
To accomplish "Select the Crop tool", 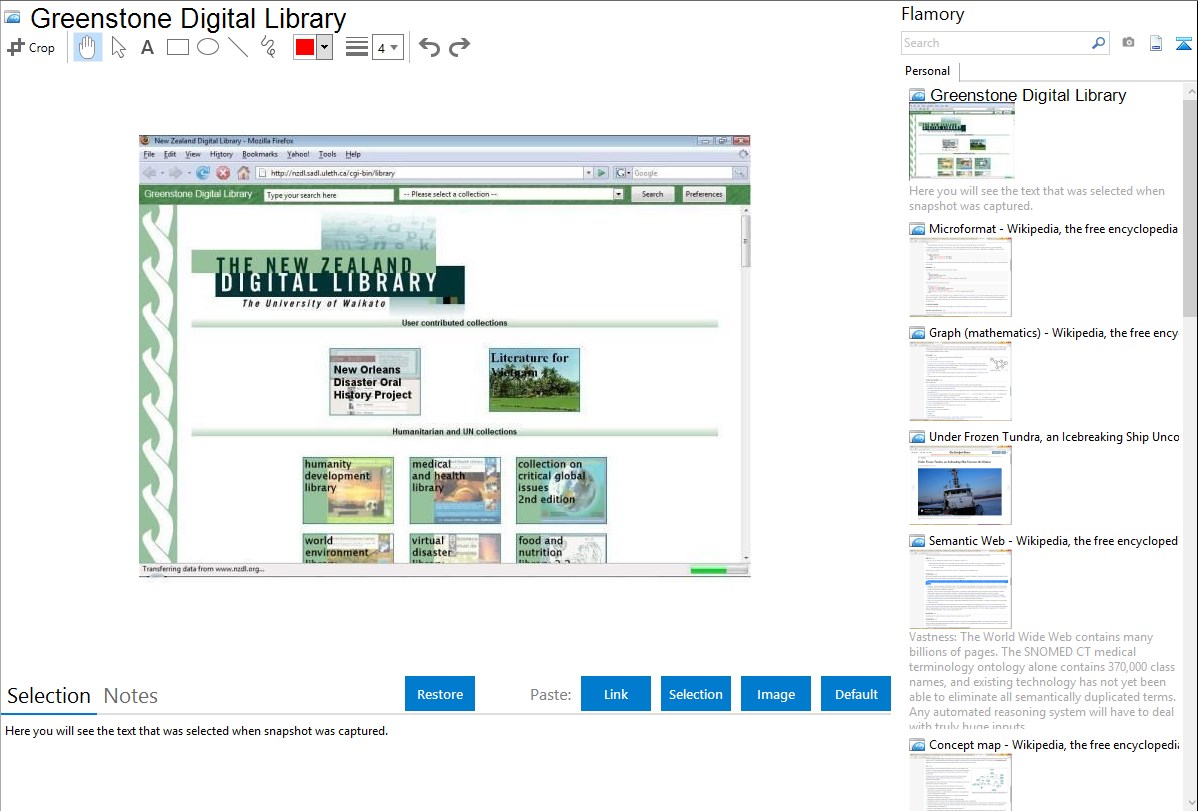I will pos(31,47).
